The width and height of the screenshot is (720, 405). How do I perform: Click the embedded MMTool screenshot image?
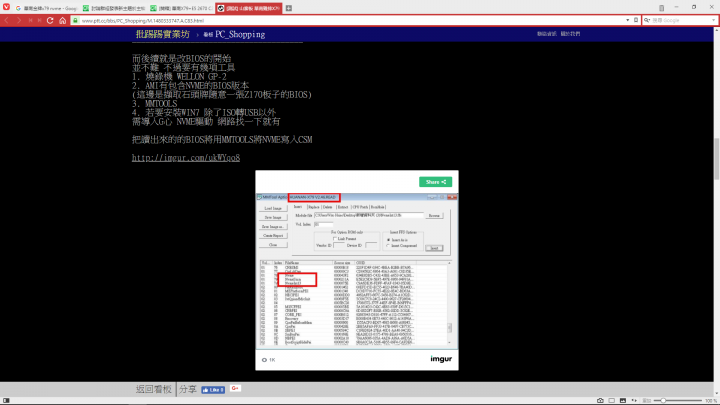point(357,271)
